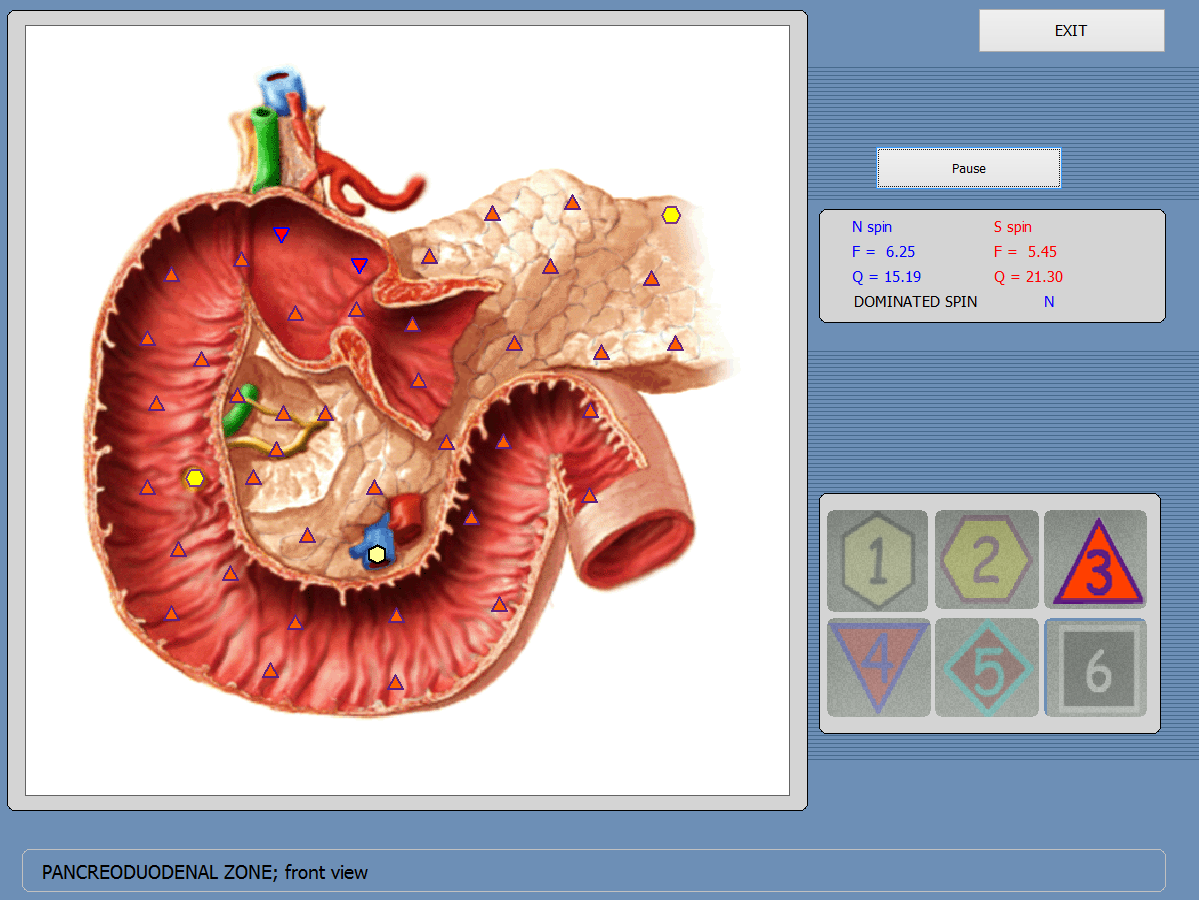Click N spin Q = 15.19 value

[x=886, y=277]
